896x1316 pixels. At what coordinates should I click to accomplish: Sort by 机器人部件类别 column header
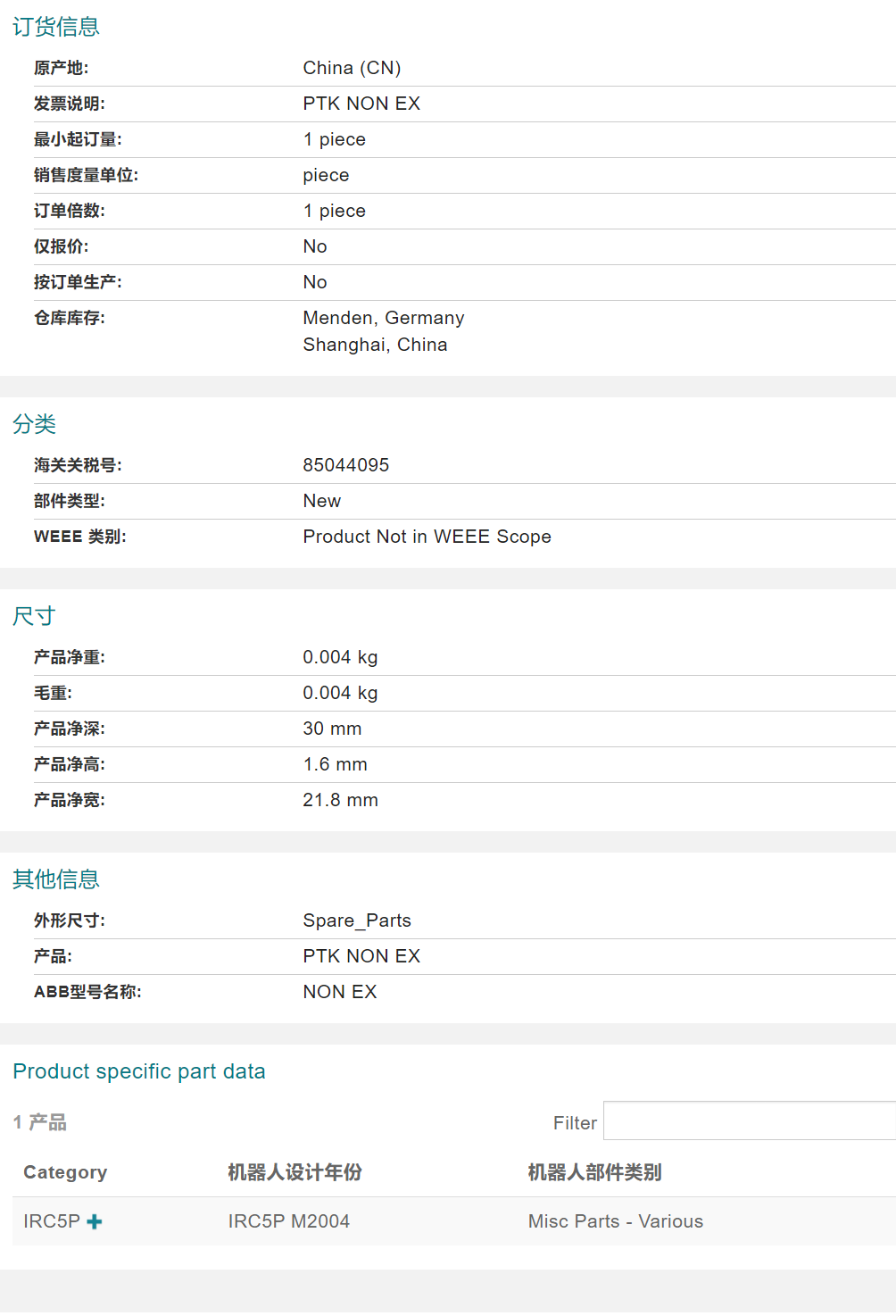(594, 1172)
